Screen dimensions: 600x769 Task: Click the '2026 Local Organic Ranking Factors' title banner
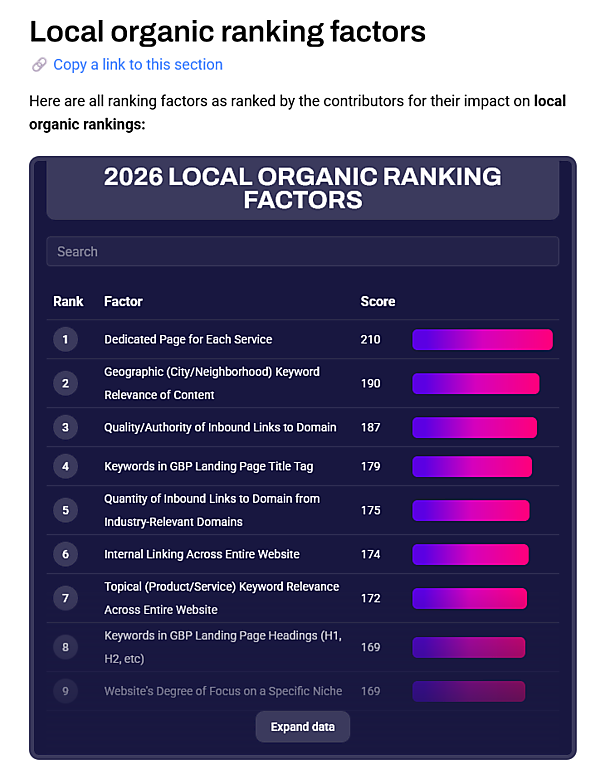tap(302, 189)
